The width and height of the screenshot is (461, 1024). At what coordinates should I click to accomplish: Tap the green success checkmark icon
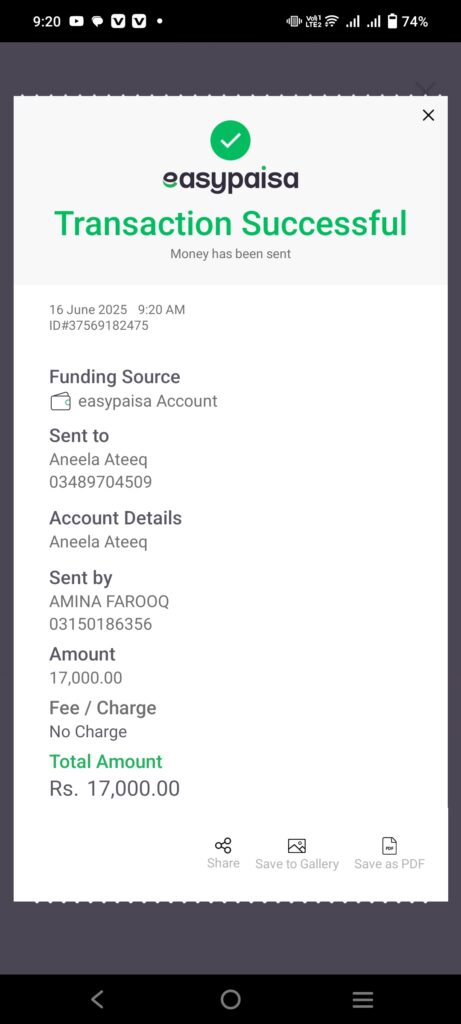point(230,140)
